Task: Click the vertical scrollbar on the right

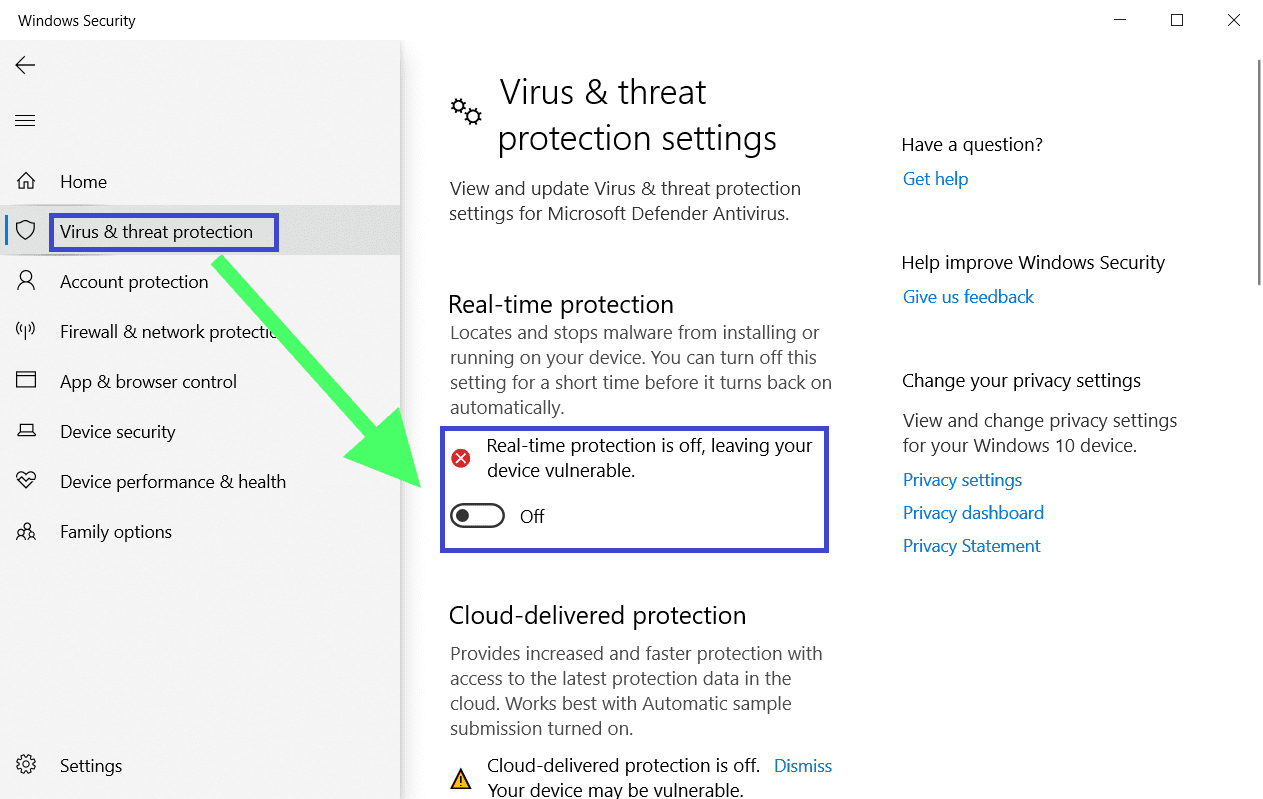Action: pos(1258,172)
